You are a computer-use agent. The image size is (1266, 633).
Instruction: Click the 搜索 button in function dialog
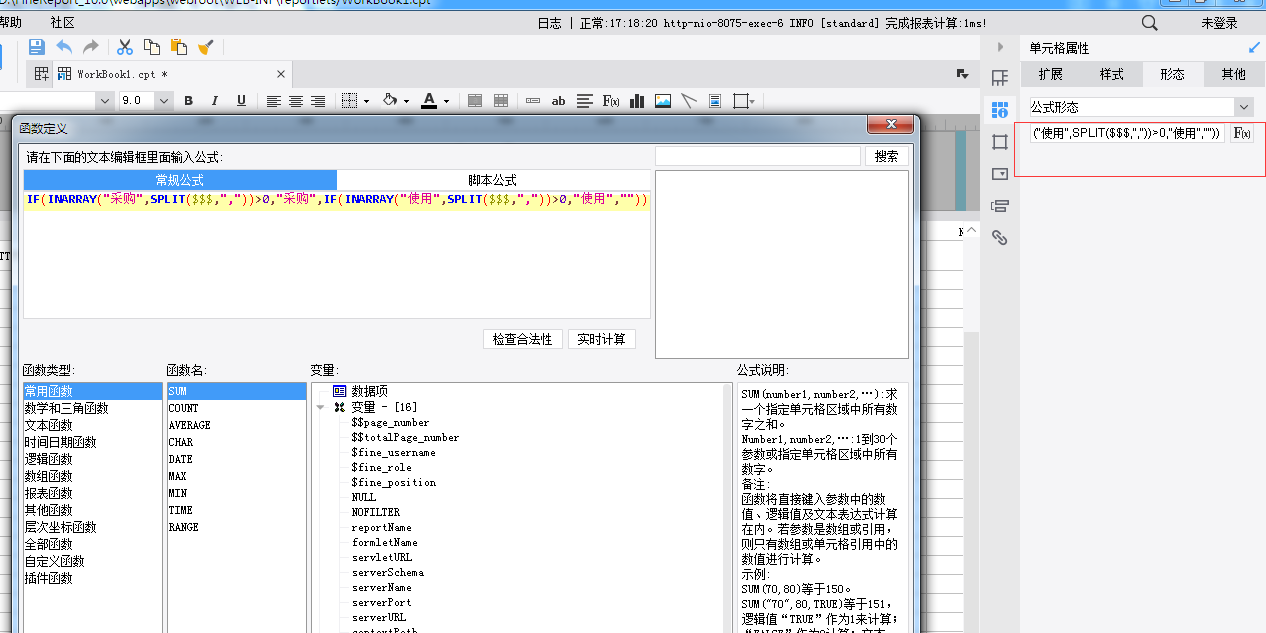(887, 156)
